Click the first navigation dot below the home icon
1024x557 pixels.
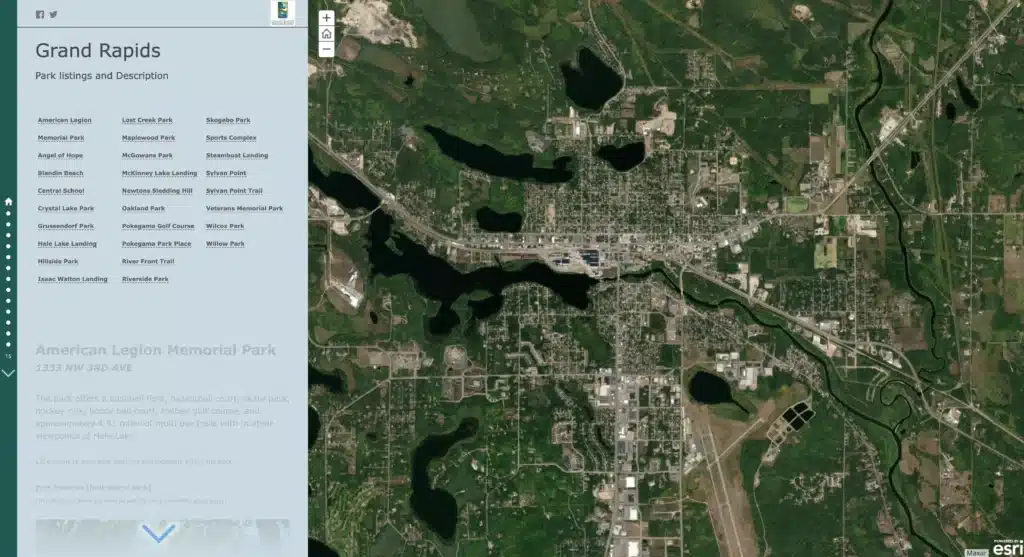coord(9,213)
